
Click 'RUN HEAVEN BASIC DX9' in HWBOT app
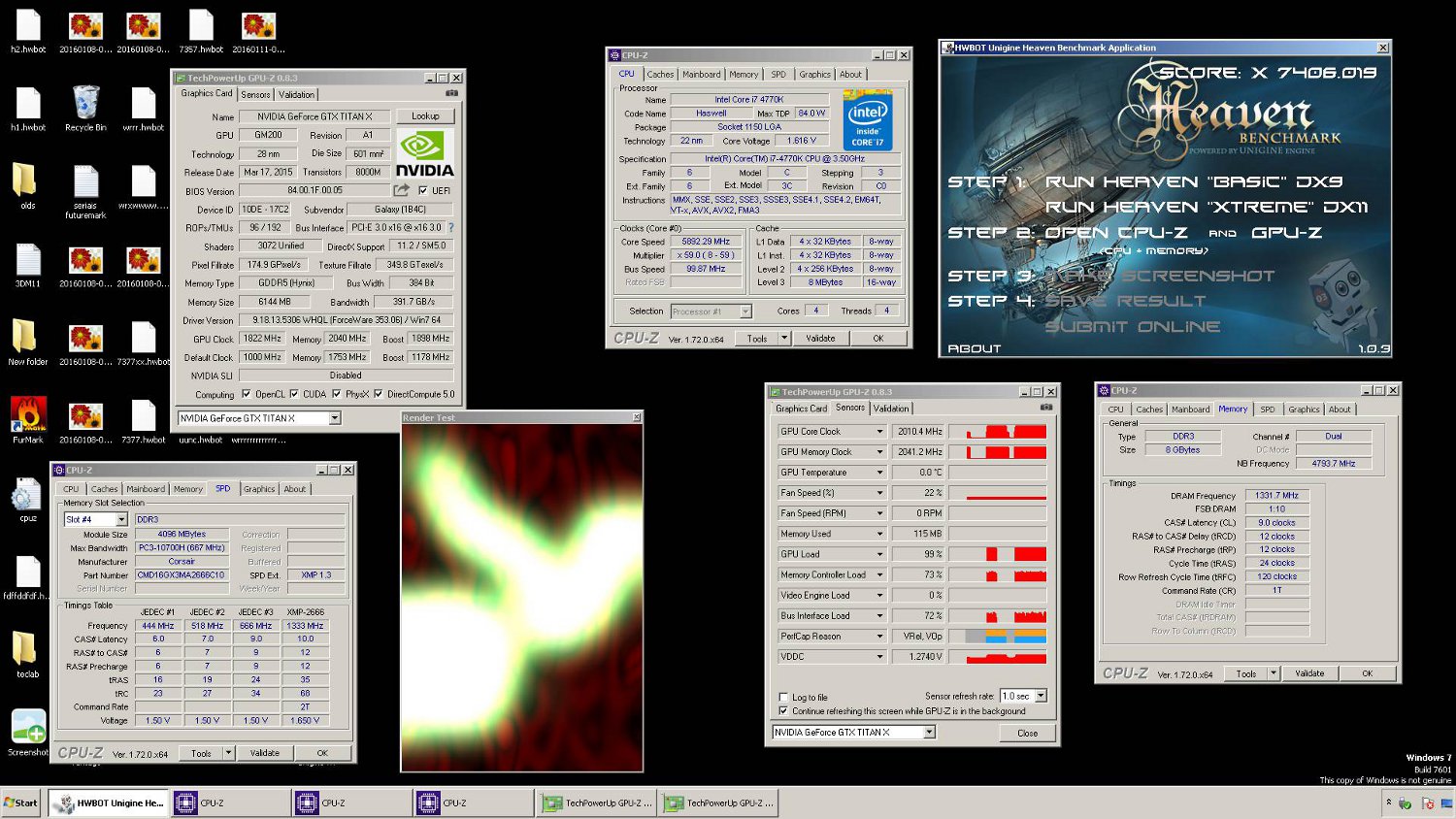1194,181
